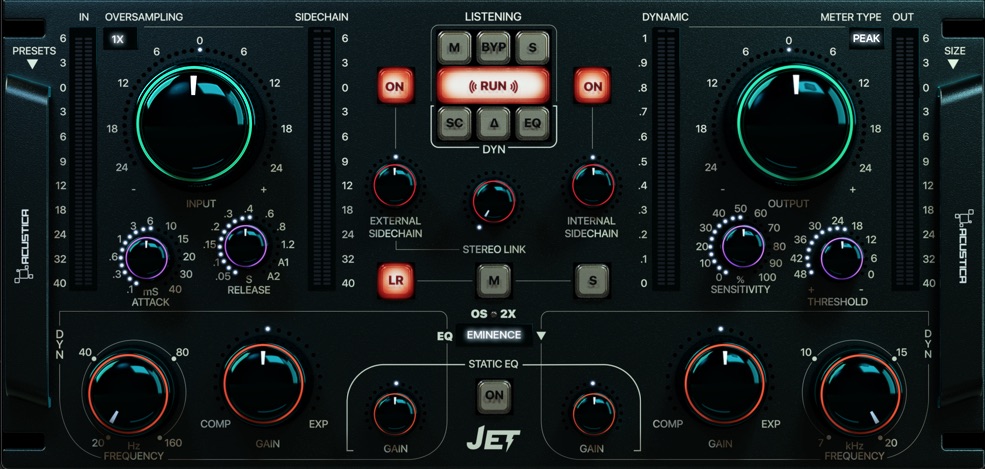Image resolution: width=985 pixels, height=469 pixels.
Task: Click the PEAK meter type button
Action: point(865,39)
